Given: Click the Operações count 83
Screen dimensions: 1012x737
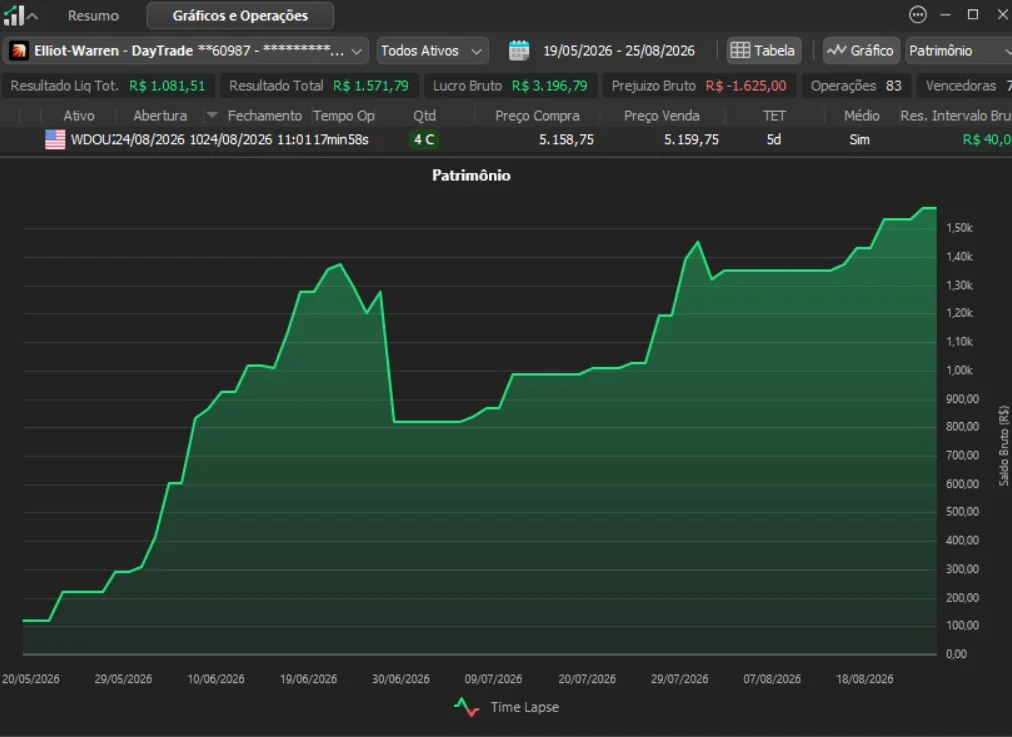Looking at the screenshot, I should click(x=893, y=86).
